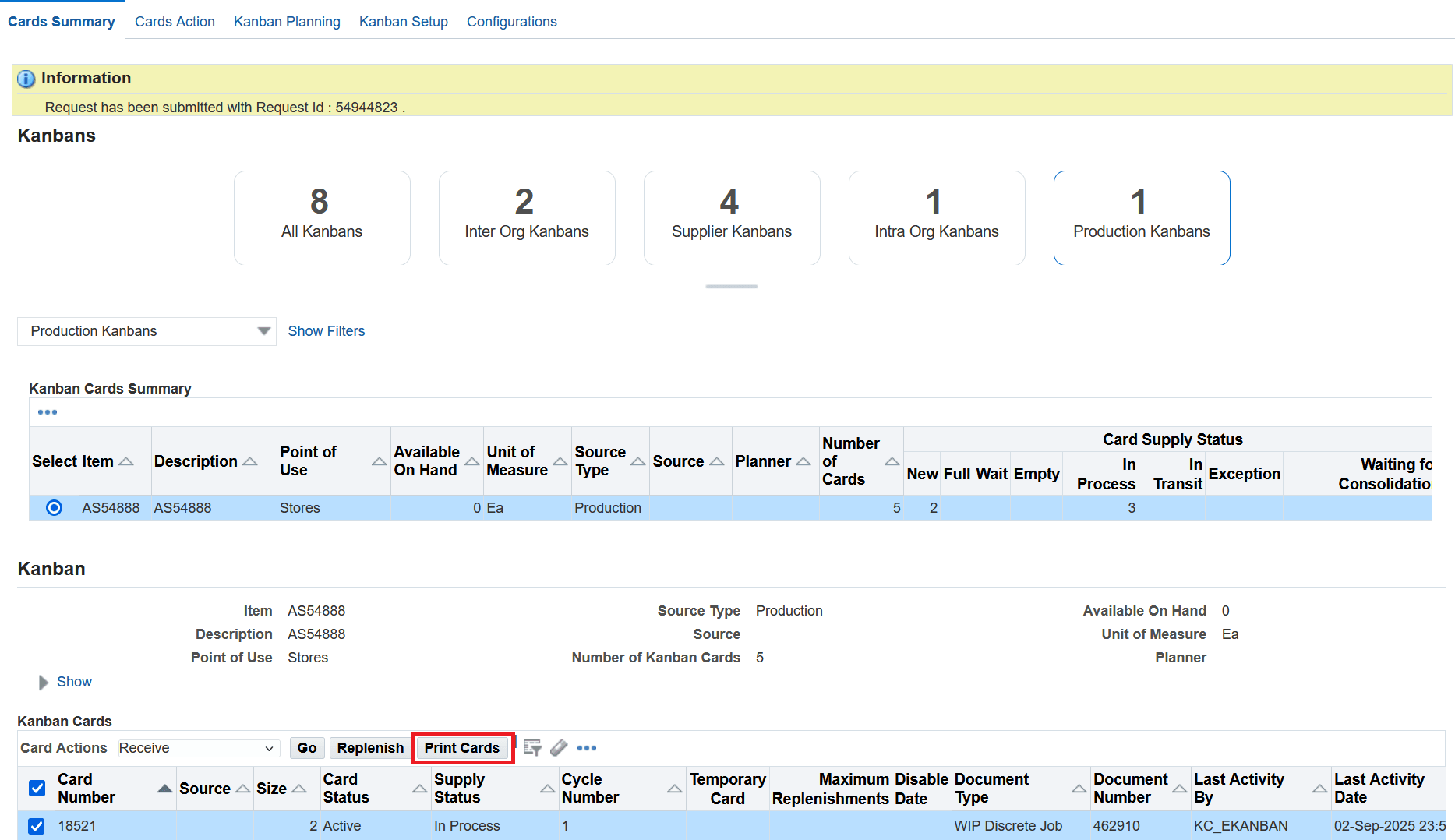The height and width of the screenshot is (840, 1455).
Task: Click the Production Kanbans tile
Action: click(1142, 218)
